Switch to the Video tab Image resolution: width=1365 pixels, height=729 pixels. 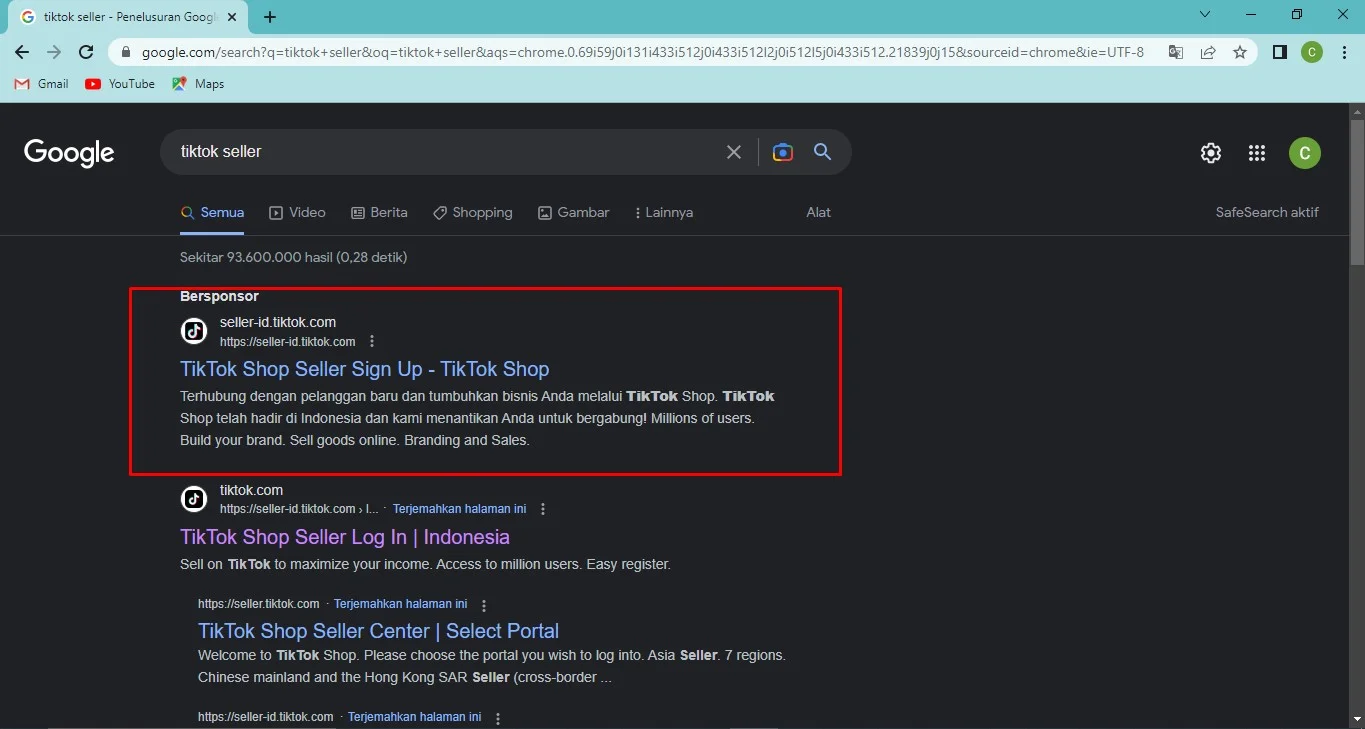(x=297, y=213)
